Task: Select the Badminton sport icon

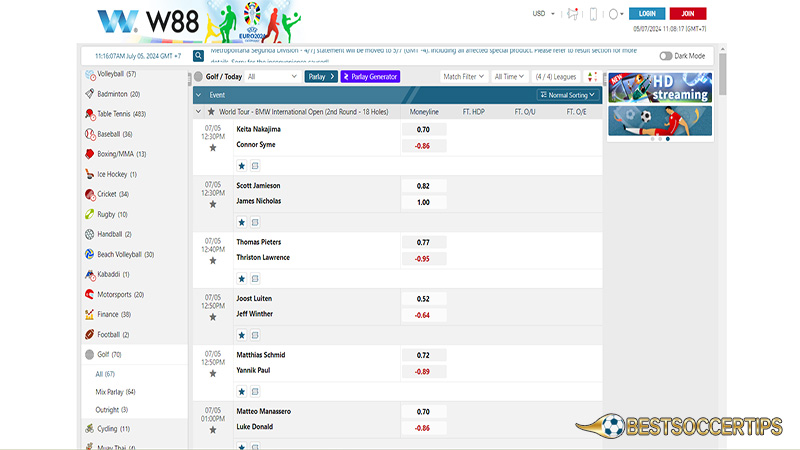Action: 90,94
